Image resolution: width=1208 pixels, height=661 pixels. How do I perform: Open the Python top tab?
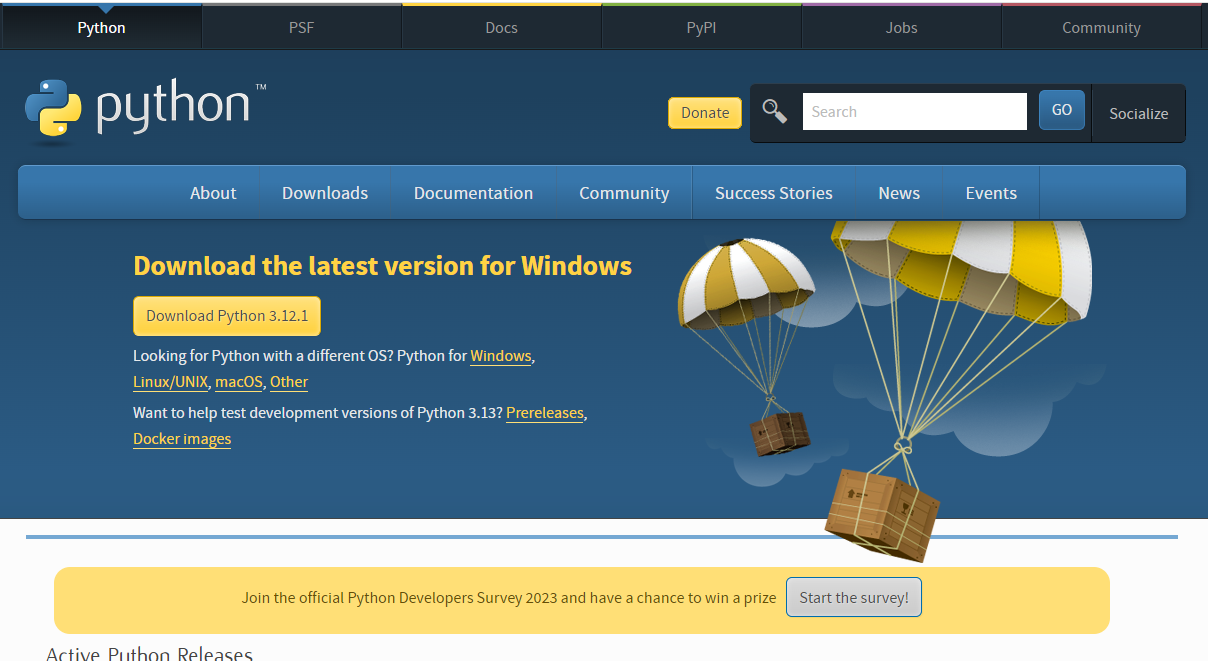101,27
